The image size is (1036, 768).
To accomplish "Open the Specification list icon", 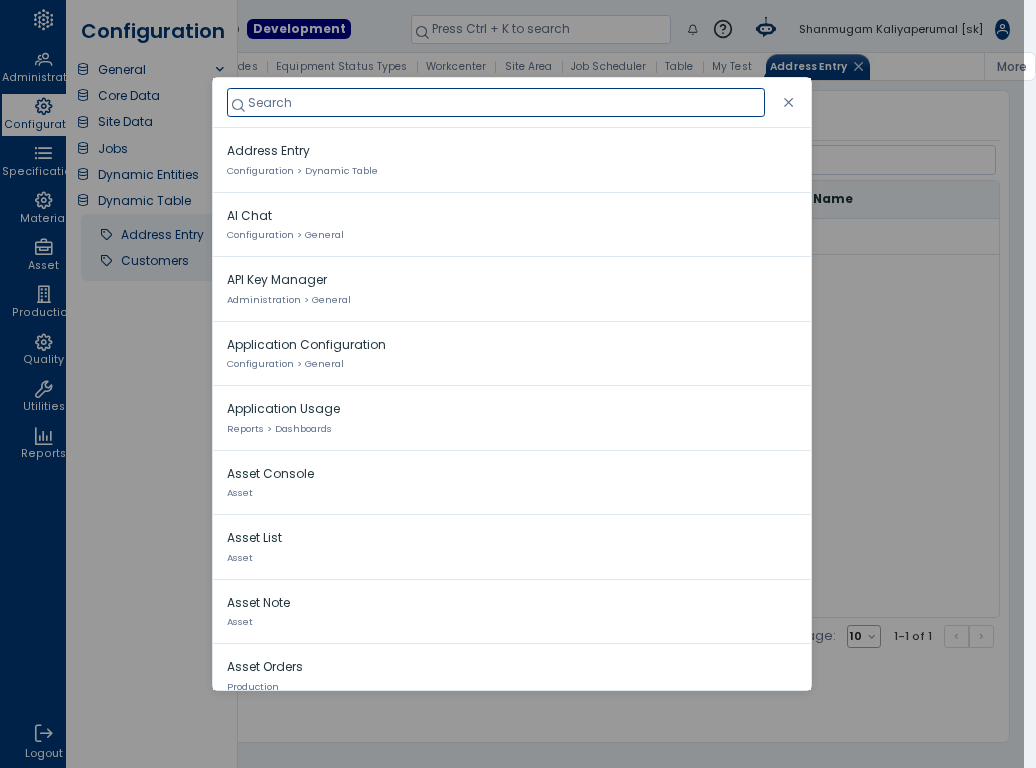I will [x=44, y=153].
